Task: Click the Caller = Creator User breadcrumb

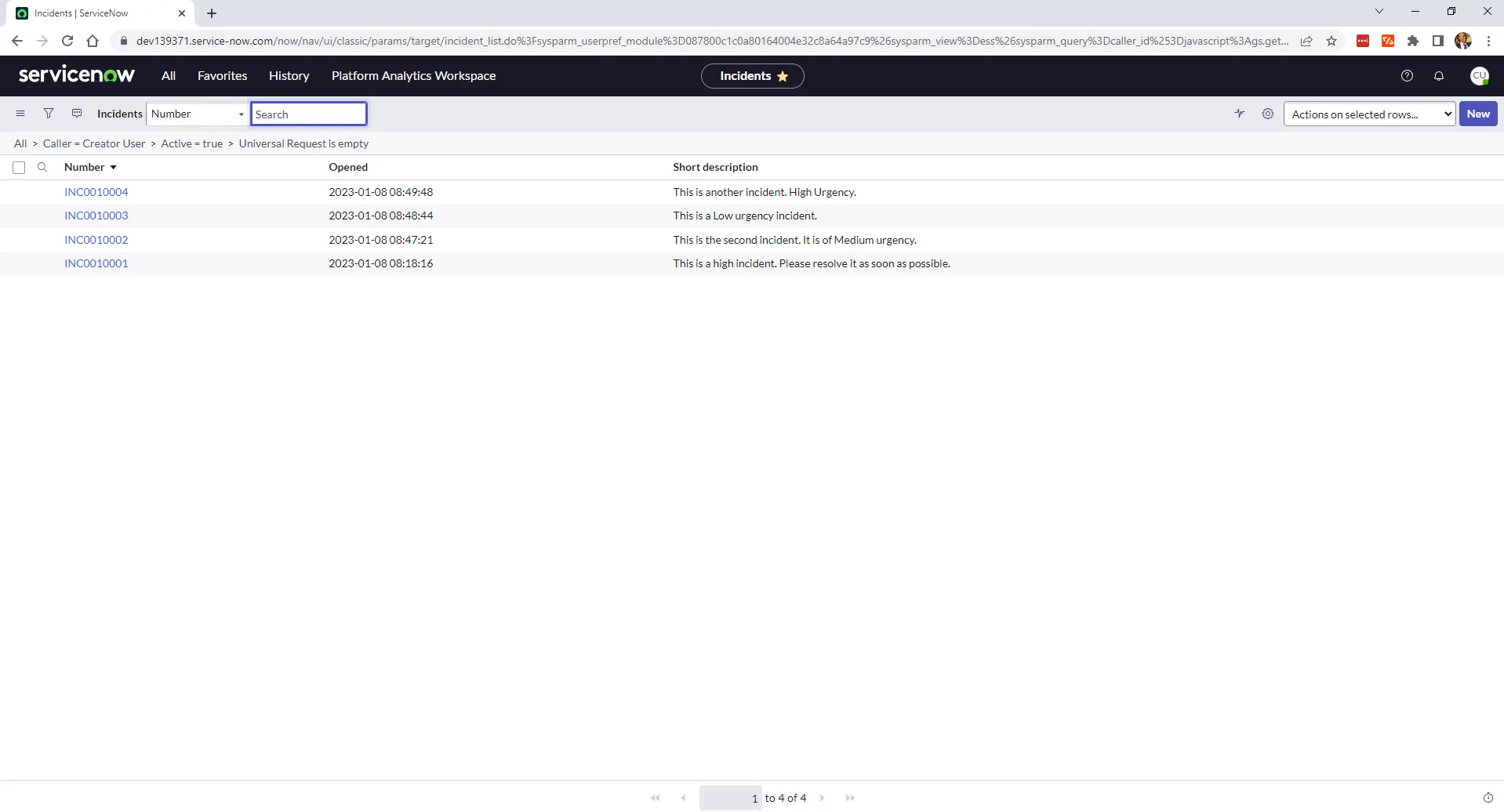Action: point(94,143)
